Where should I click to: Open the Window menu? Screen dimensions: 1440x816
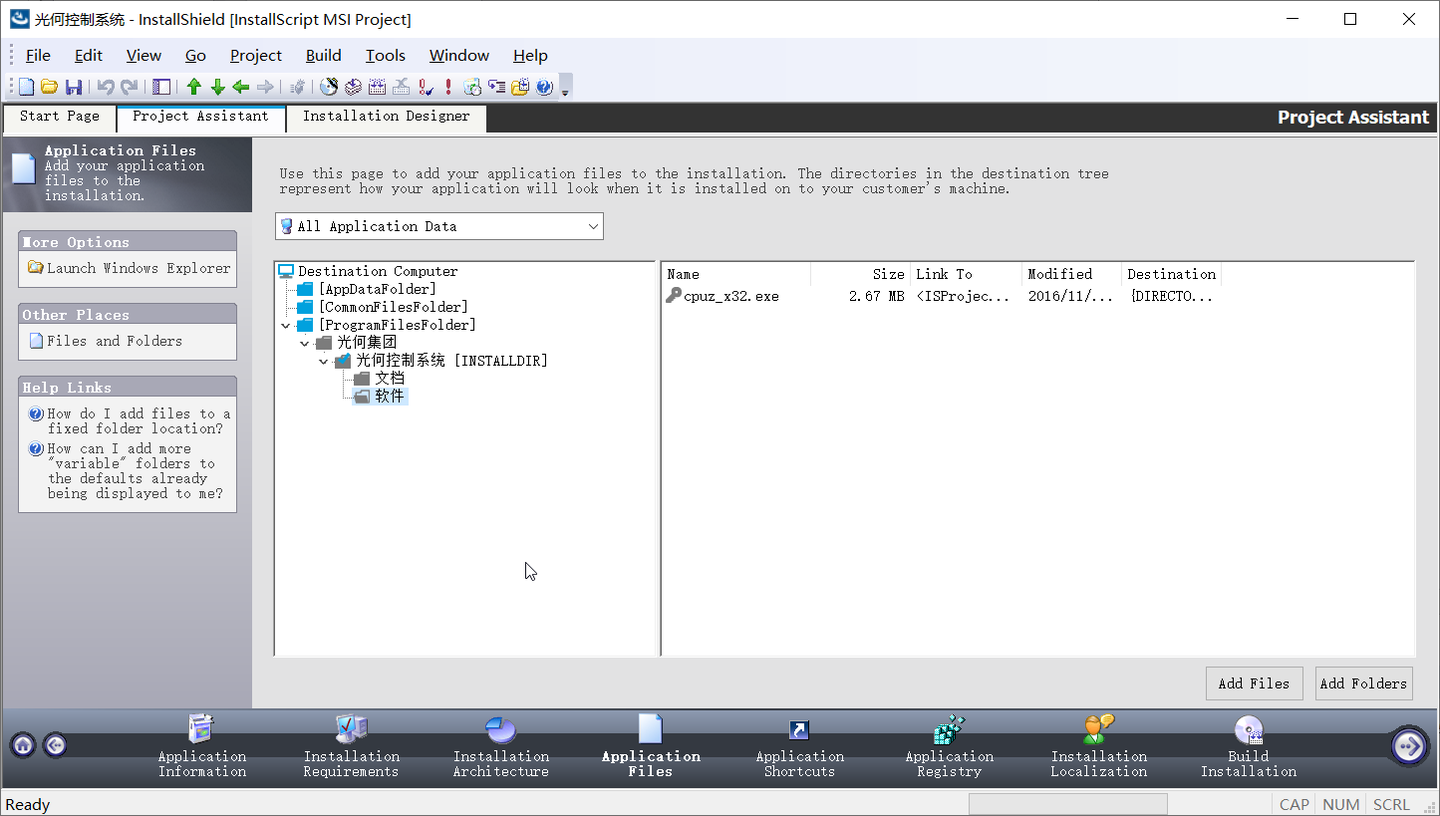[459, 56]
